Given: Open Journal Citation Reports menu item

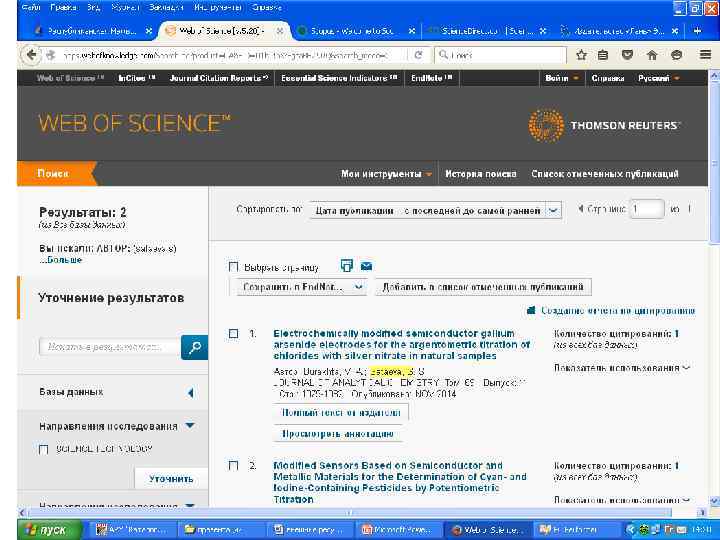Looking at the screenshot, I should [219, 79].
